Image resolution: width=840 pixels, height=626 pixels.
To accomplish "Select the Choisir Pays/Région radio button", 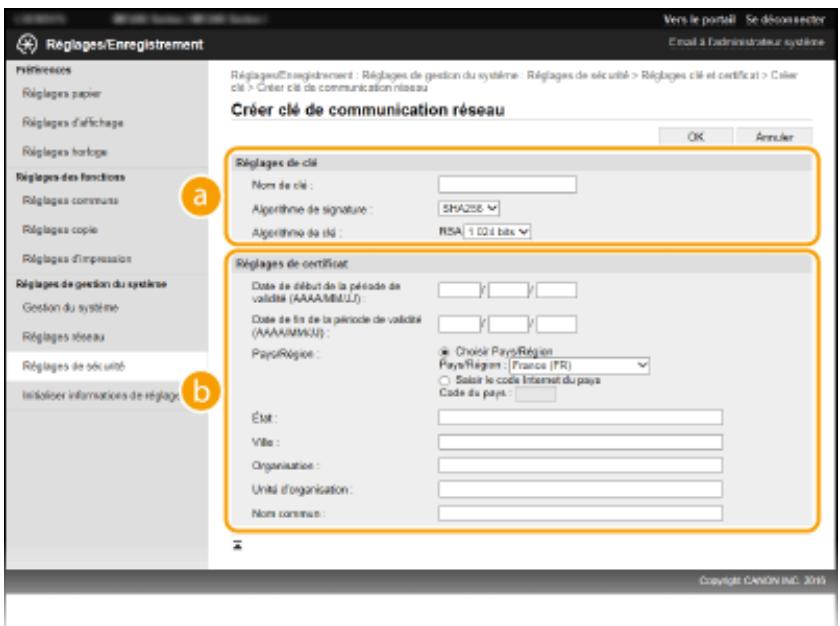I will (444, 352).
